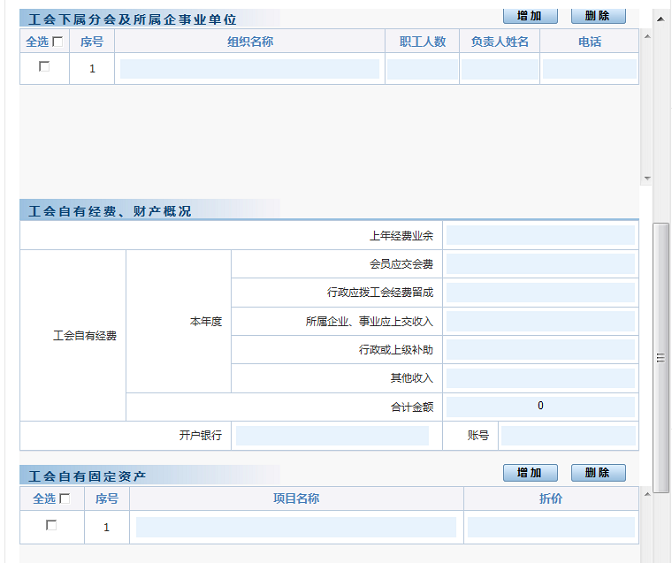Click section title 工会自有固定资产
672x563 pixels.
87,476
